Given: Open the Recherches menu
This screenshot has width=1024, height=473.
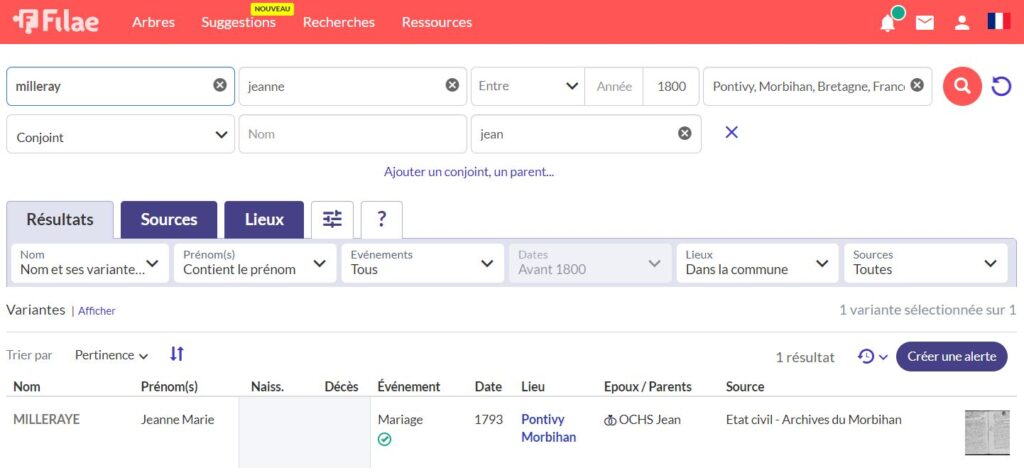Looking at the screenshot, I should click(x=339, y=22).
